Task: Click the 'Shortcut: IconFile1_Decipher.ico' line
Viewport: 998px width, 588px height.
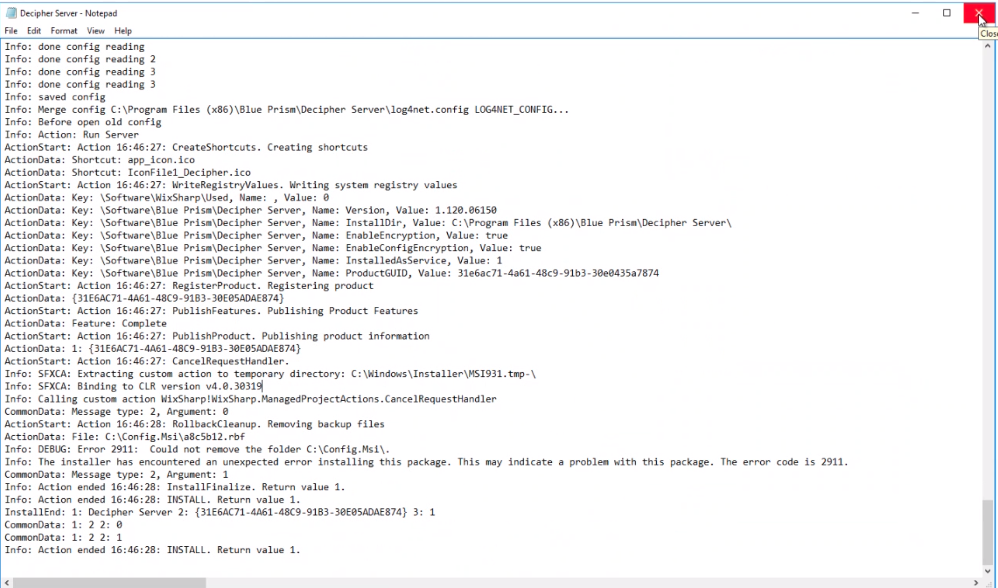Action: point(128,172)
